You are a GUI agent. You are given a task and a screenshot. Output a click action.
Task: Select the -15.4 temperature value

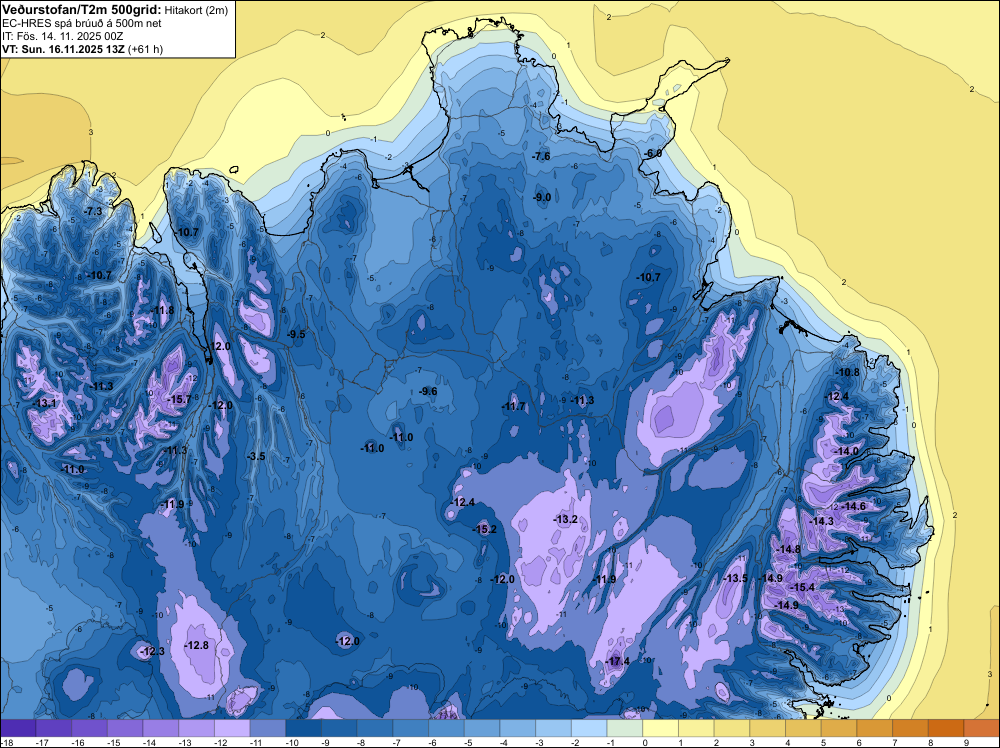click(803, 587)
